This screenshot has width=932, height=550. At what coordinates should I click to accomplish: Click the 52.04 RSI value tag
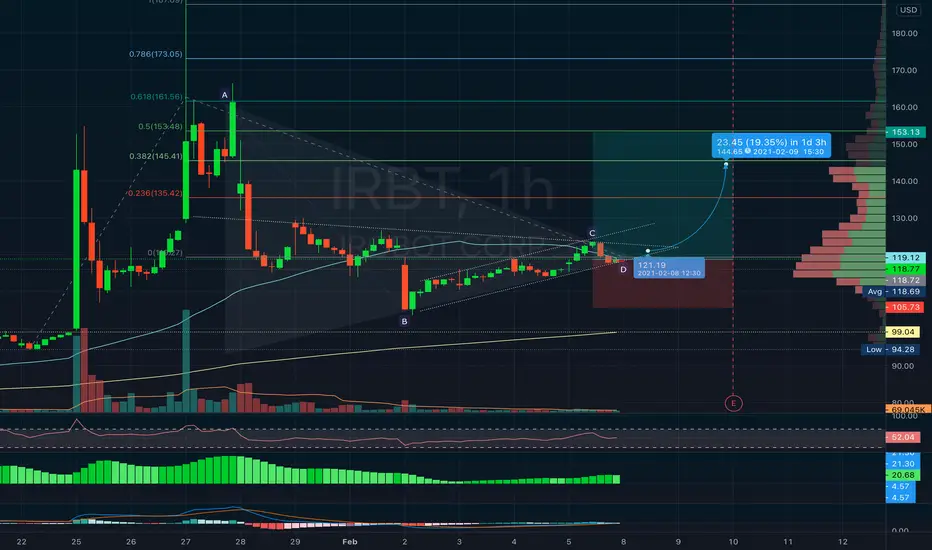tap(903, 437)
